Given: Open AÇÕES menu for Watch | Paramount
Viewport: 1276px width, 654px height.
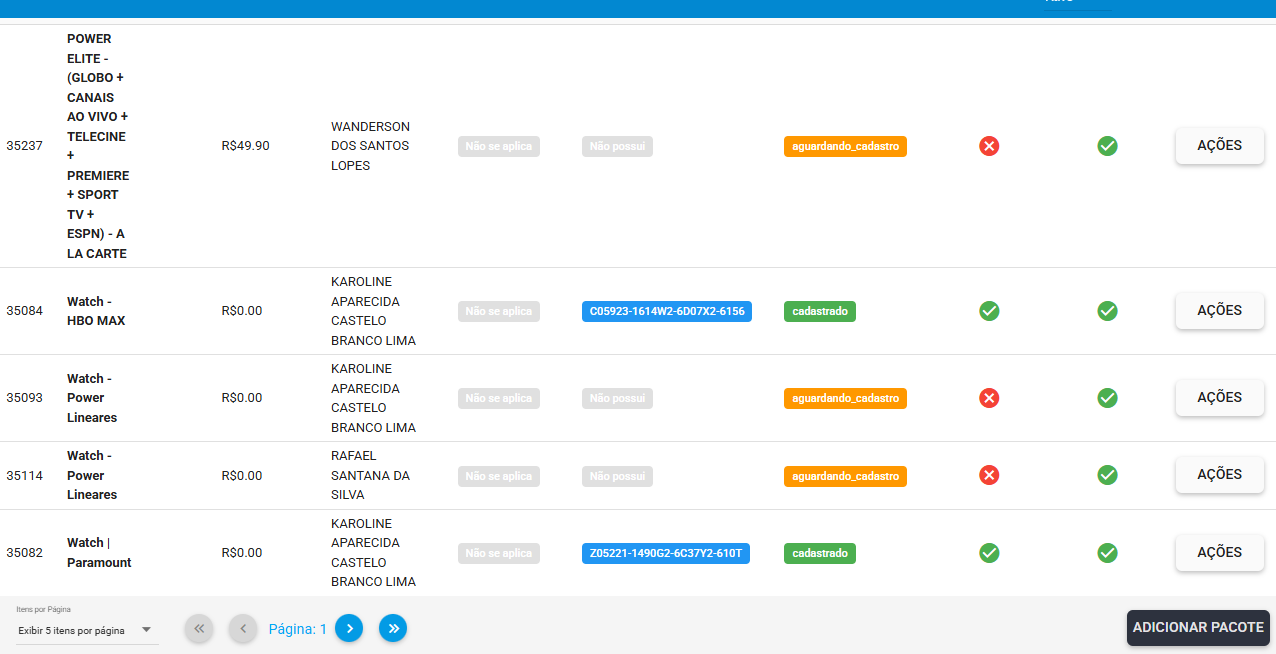Looking at the screenshot, I should (x=1219, y=553).
